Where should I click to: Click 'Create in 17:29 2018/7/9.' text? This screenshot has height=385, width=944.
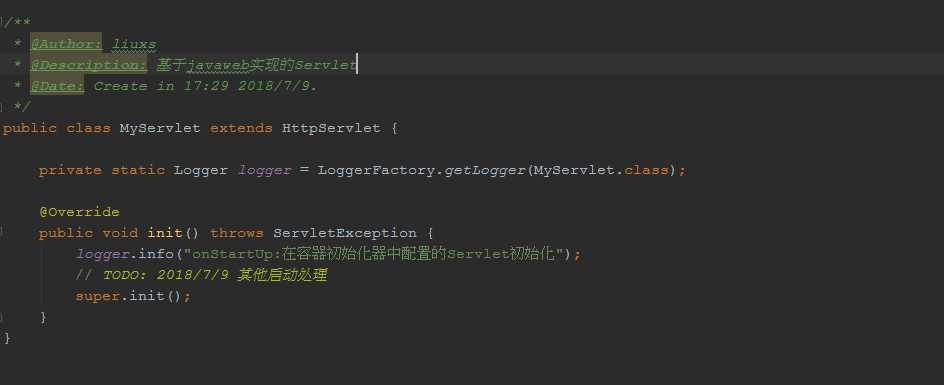pyautogui.click(x=205, y=86)
